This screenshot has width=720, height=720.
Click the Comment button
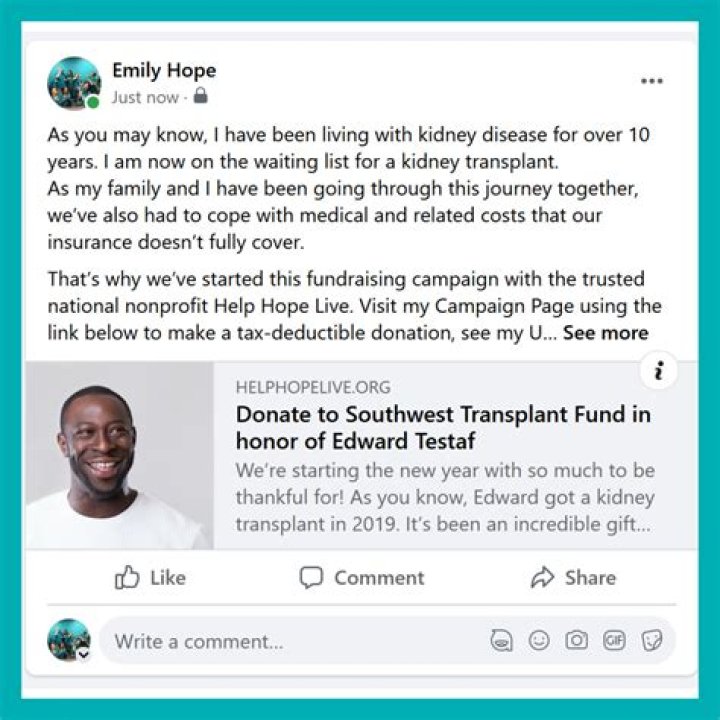click(x=362, y=577)
